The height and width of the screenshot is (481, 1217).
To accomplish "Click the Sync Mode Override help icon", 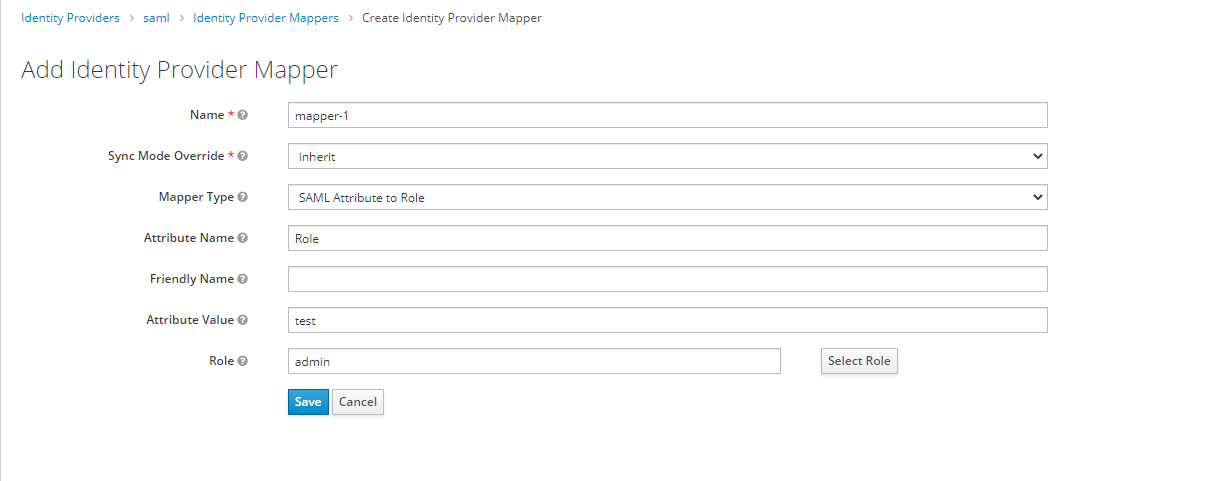I will (x=243, y=156).
